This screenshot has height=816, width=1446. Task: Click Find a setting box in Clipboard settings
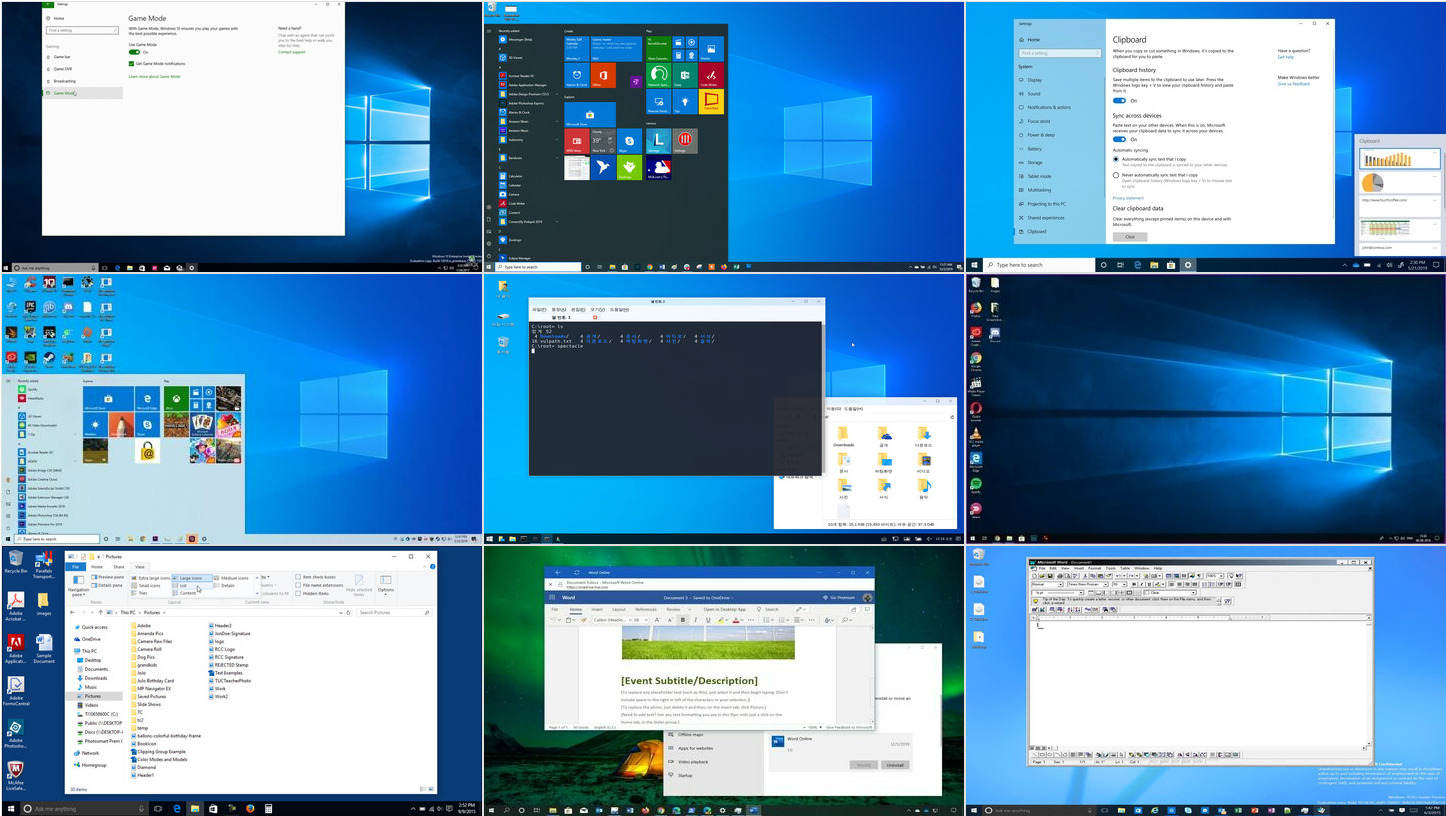(x=1060, y=53)
